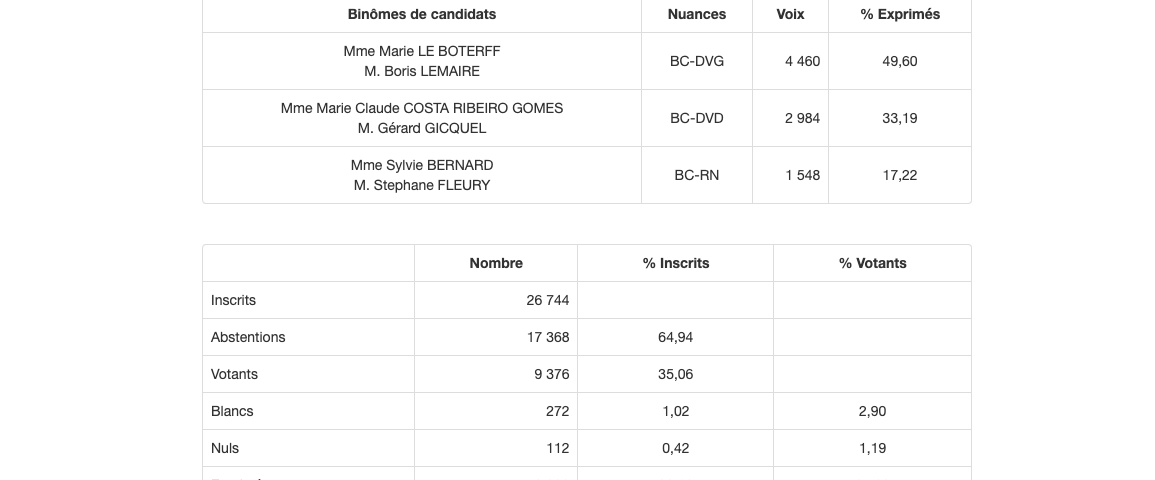This screenshot has width=1155, height=480.
Task: Select the 1 548 votes value
Action: [802, 175]
